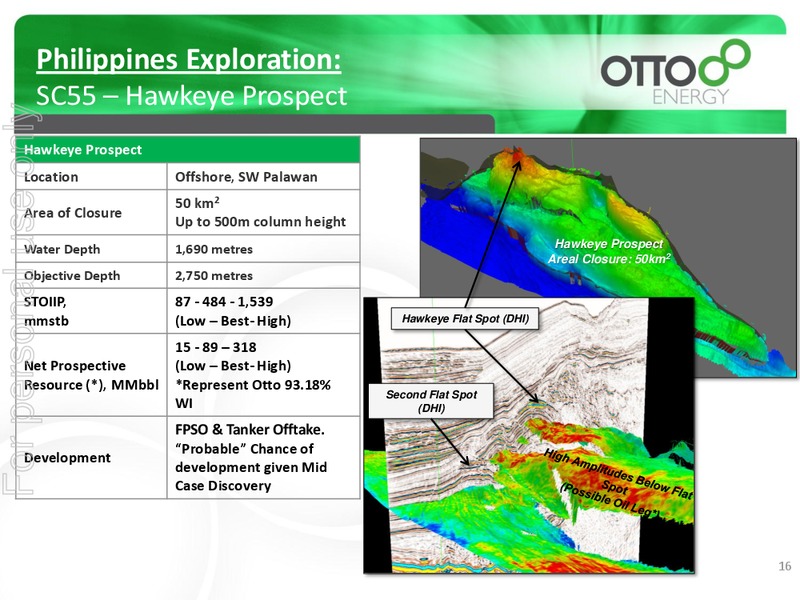This screenshot has height=600, width=800.
Task: Click the 'Second Flat Spot (DHI)' label box
Action: click(431, 401)
